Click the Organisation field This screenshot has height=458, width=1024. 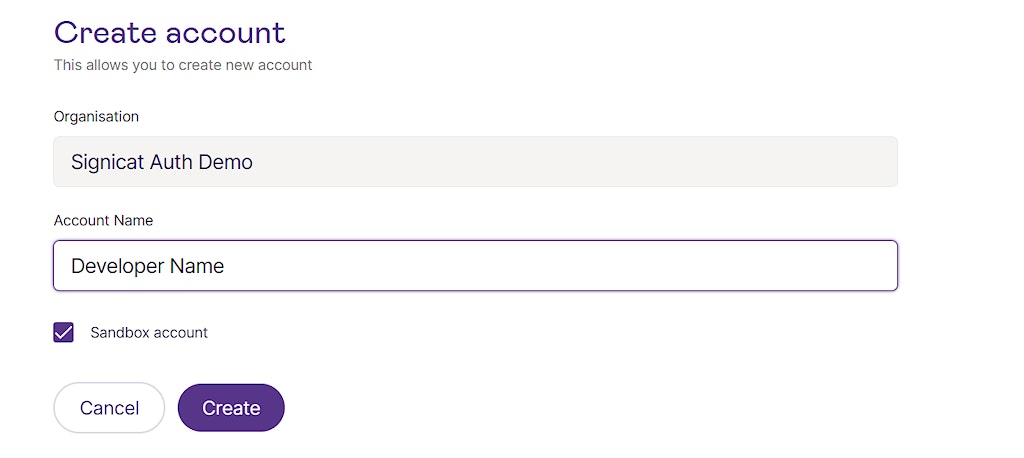pos(475,162)
